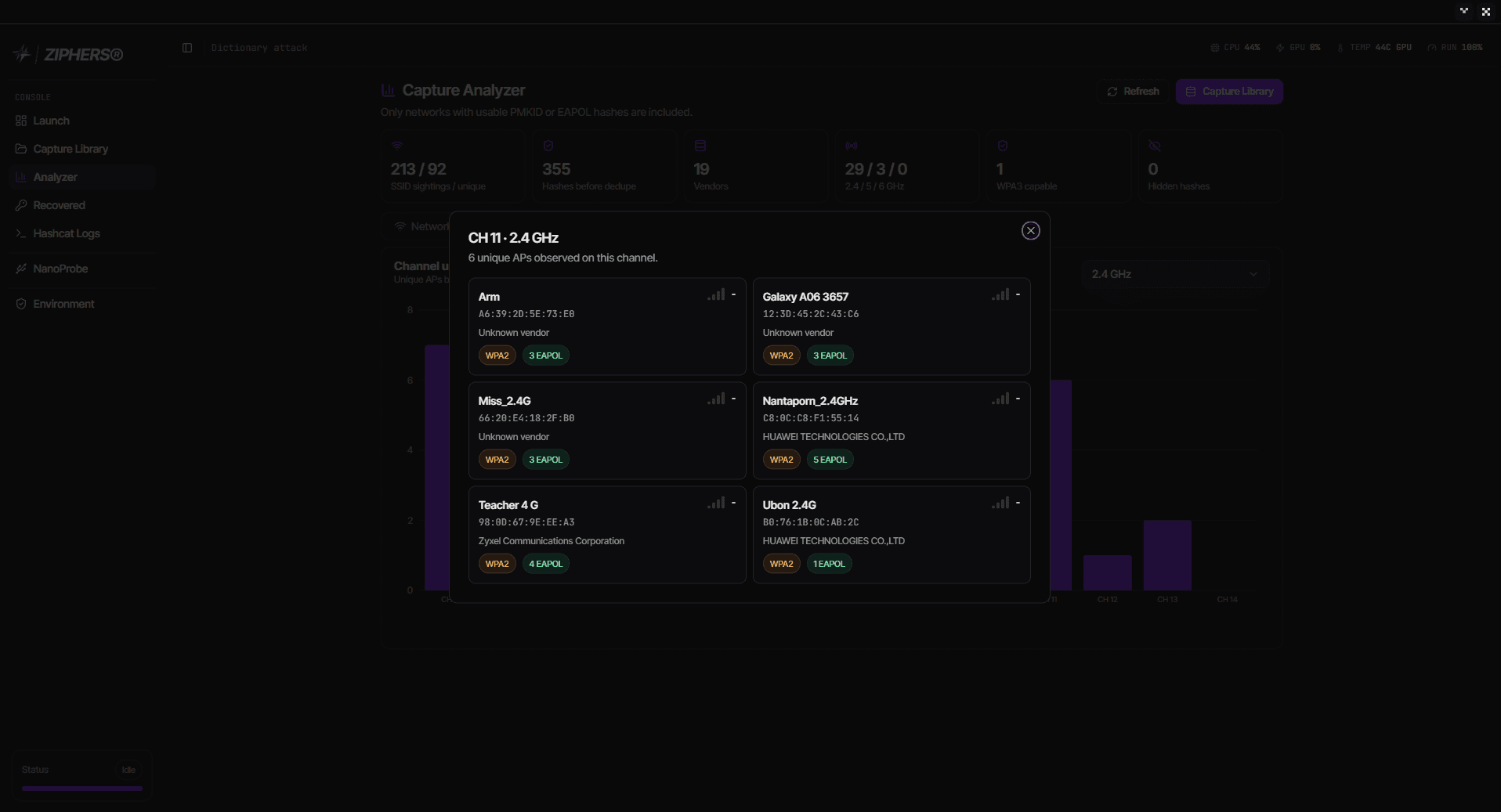Toggle the sidebar collapse icon
Screen dimensions: 1501x812
pos(187,48)
